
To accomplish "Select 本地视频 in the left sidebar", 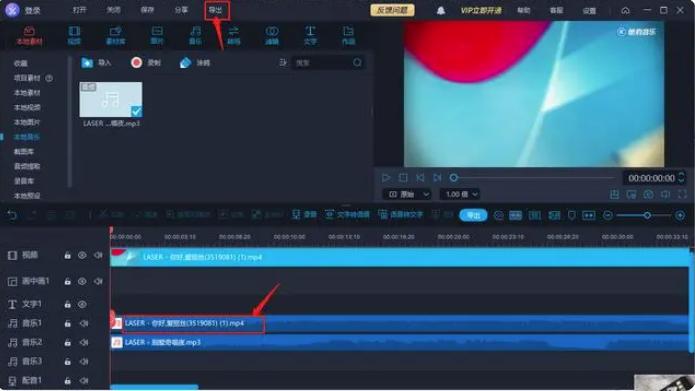I will tap(27, 107).
